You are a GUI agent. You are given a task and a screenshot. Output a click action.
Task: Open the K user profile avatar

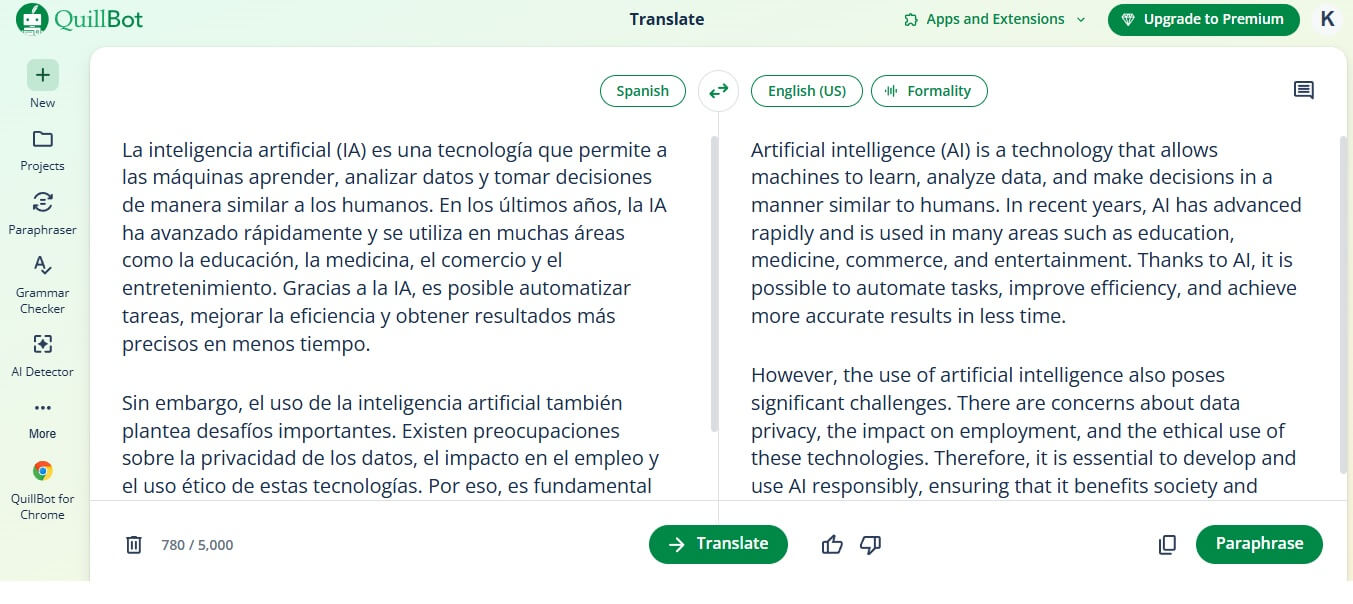click(1327, 19)
